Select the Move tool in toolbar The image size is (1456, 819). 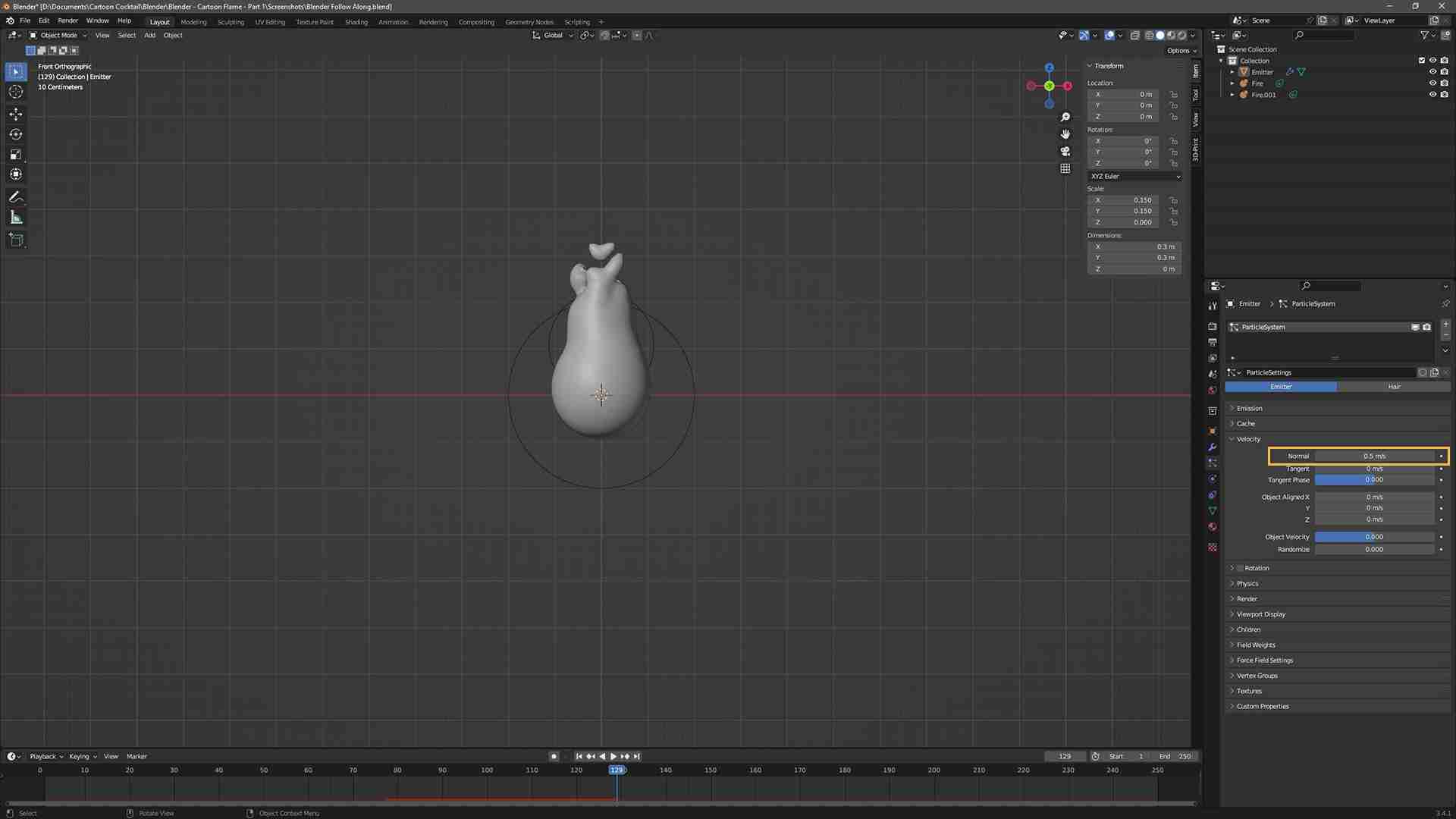16,114
